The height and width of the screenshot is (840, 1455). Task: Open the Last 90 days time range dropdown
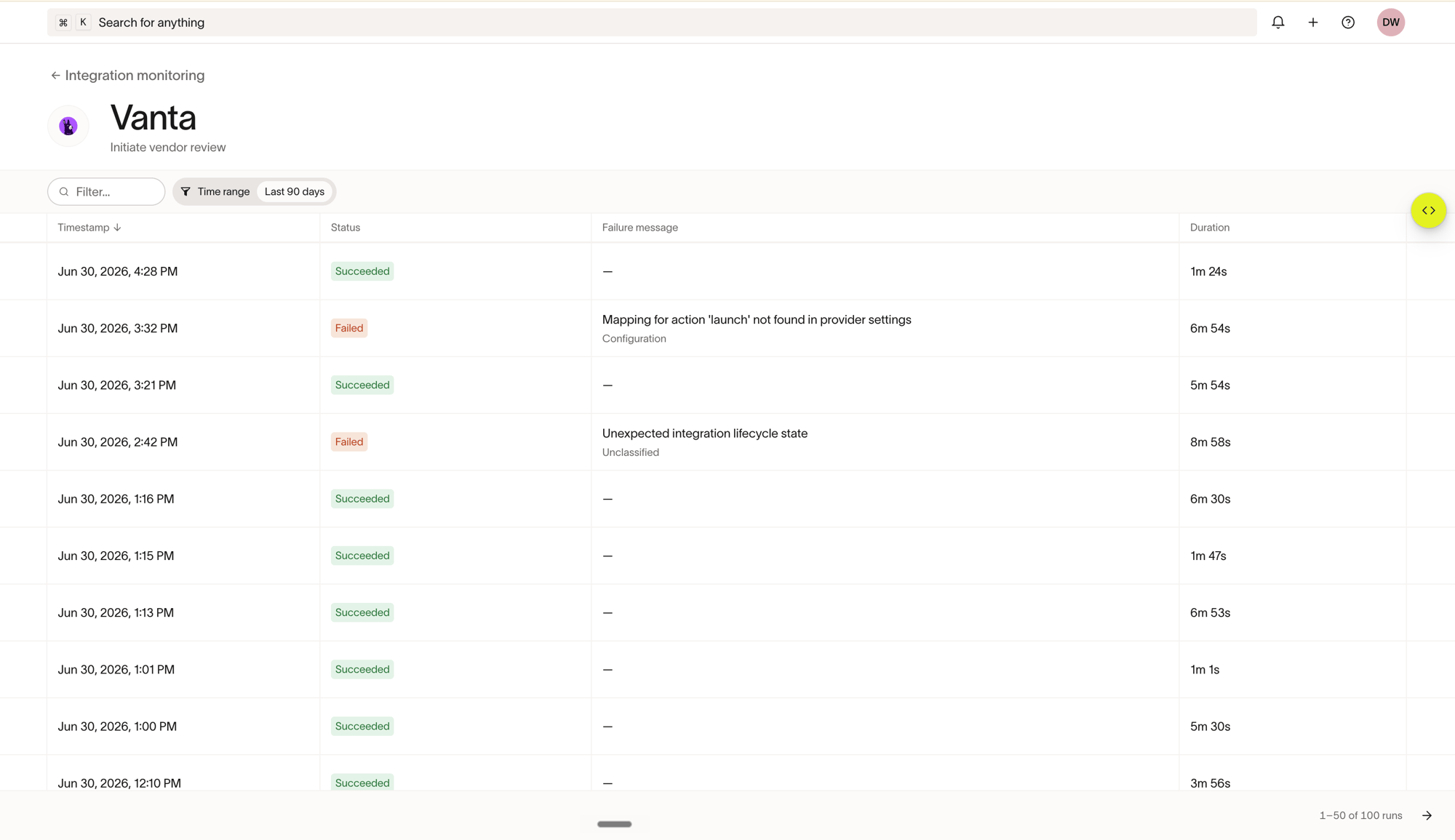[x=295, y=192]
